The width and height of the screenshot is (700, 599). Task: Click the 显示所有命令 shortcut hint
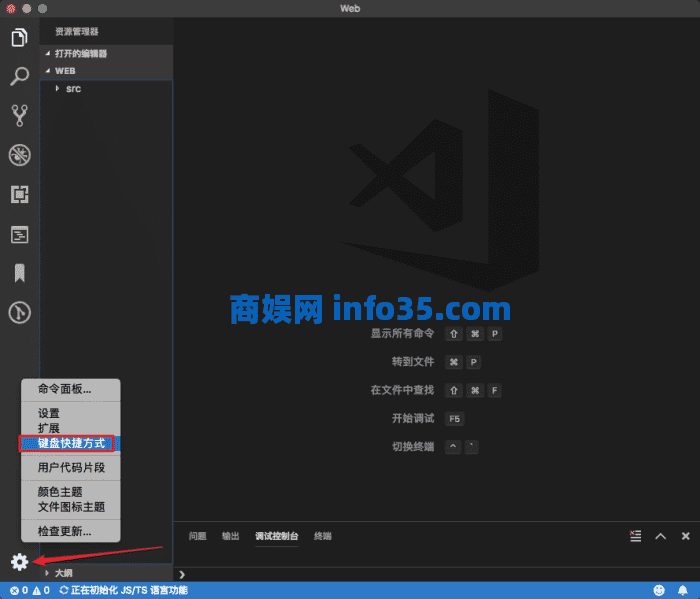pos(402,333)
